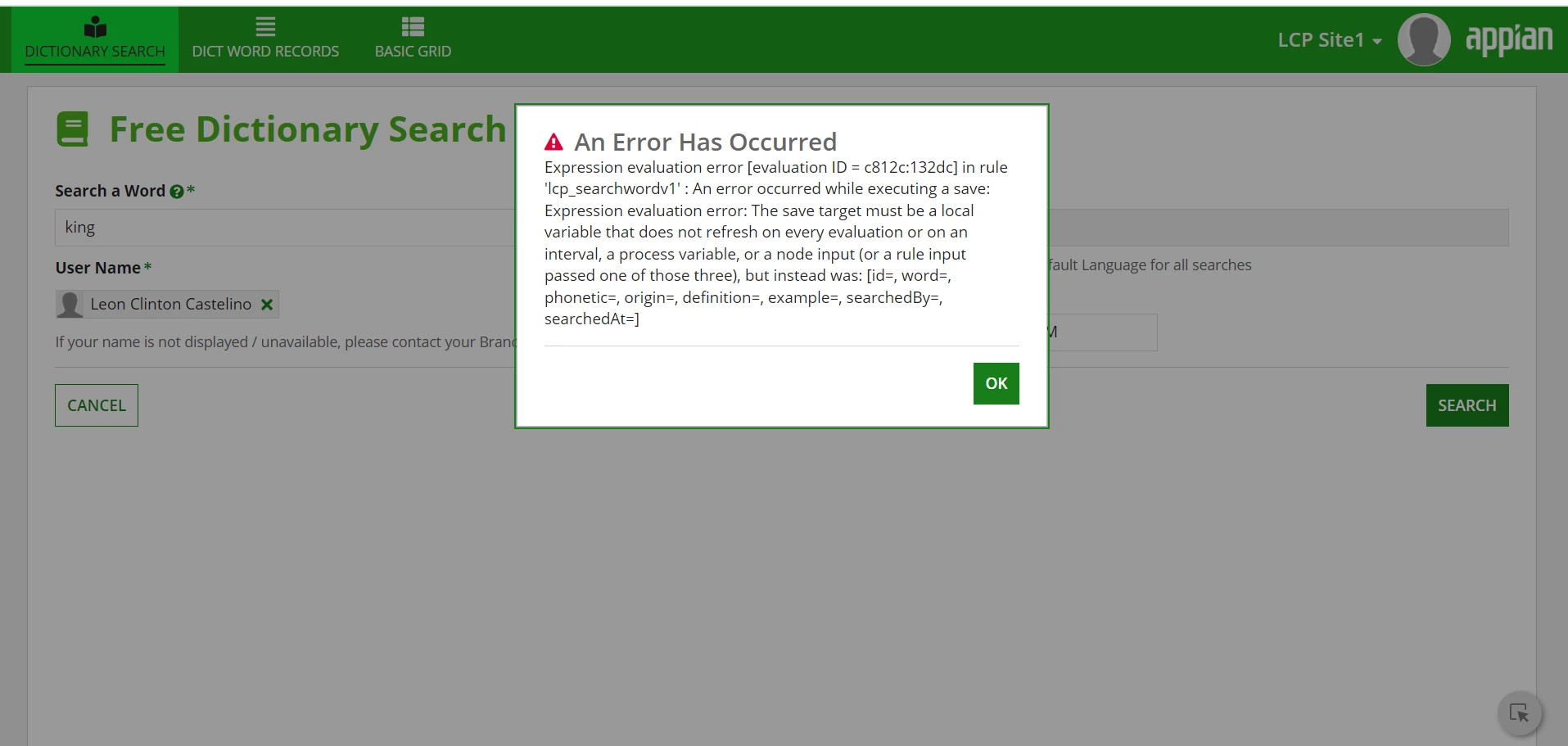Viewport: 1568px width, 746px height.
Task: Click the error message text starting 'Expression evaluation error'
Action: (x=776, y=243)
